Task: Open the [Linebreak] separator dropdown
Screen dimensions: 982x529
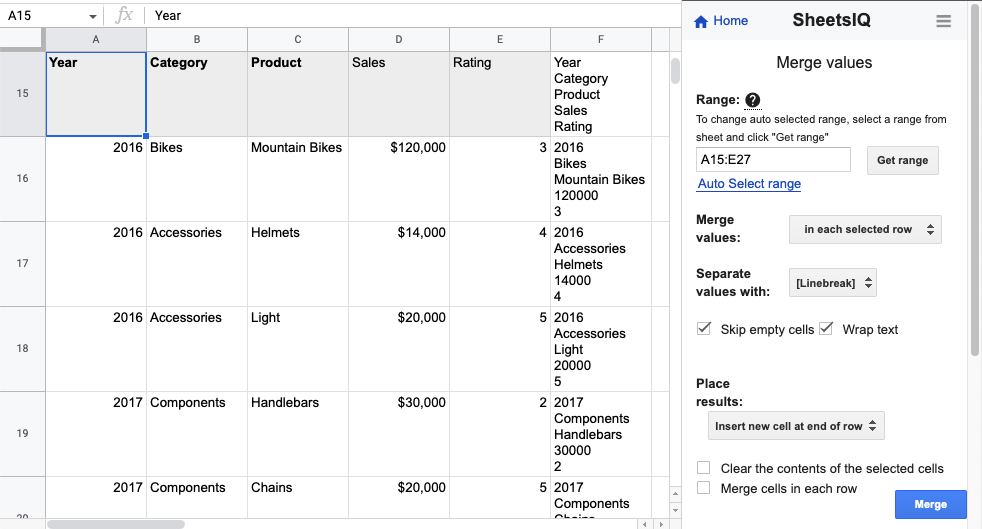Action: [832, 283]
